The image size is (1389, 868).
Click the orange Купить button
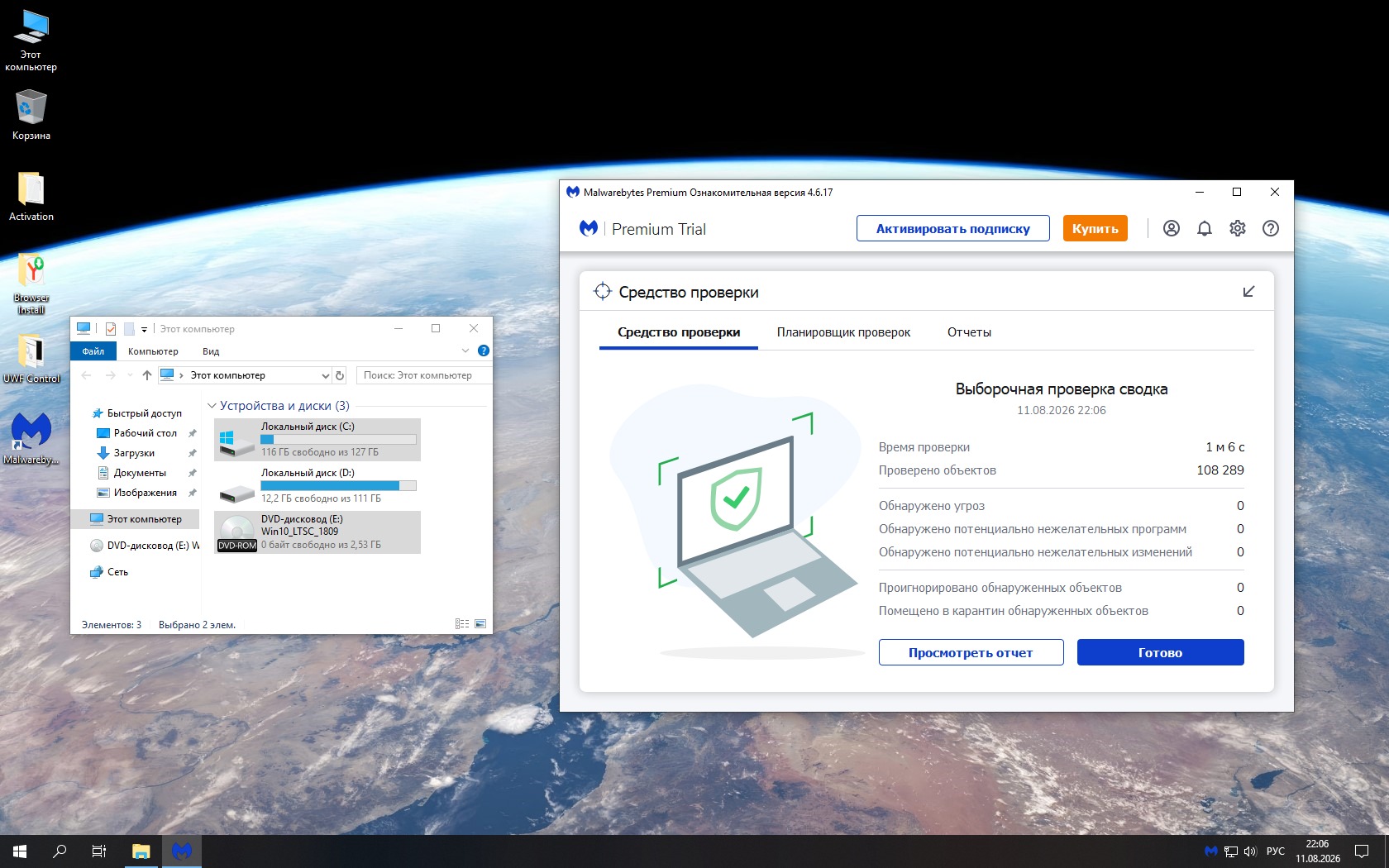pos(1095,229)
